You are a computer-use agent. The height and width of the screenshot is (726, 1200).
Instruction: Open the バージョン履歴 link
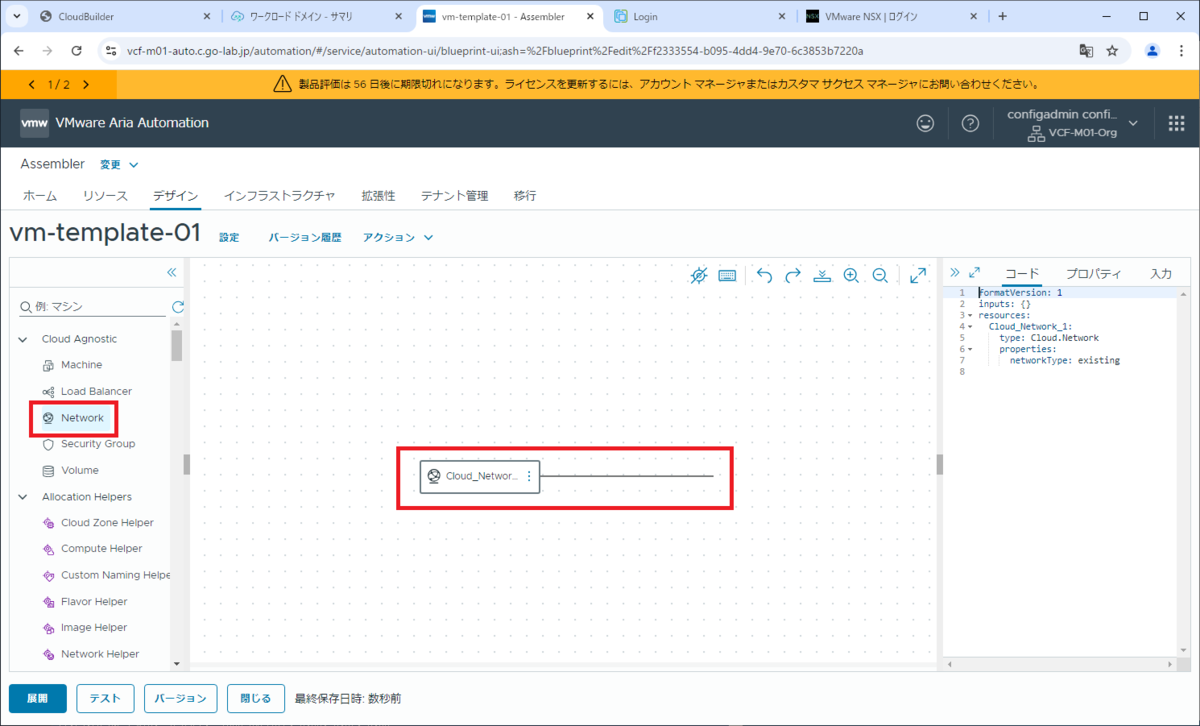coord(305,237)
